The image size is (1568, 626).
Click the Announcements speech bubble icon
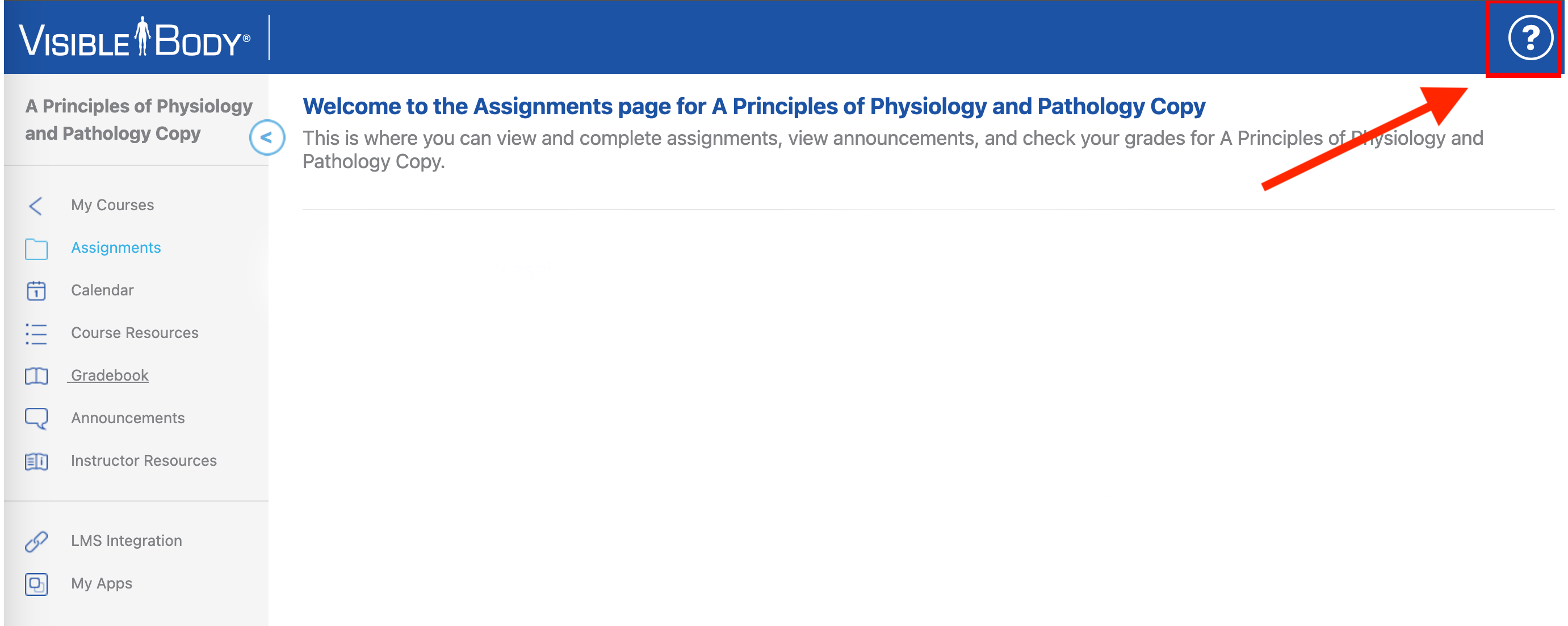click(36, 419)
